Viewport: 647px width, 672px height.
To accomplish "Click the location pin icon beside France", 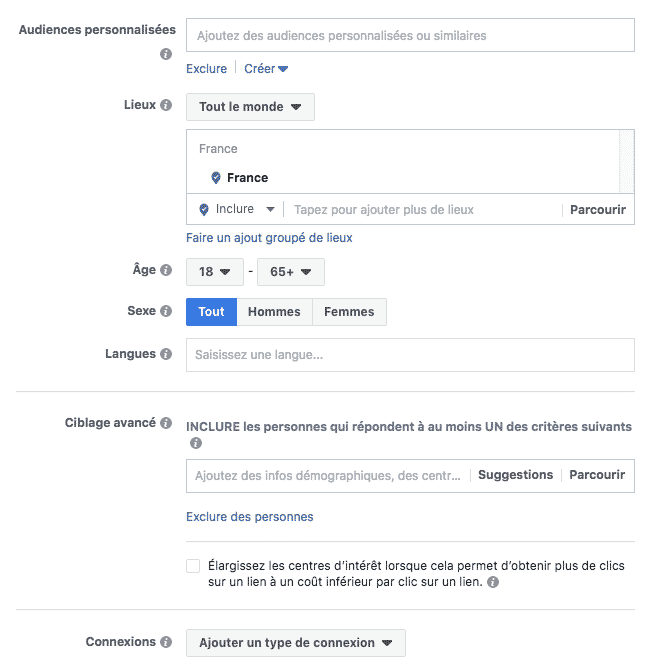I will 215,178.
